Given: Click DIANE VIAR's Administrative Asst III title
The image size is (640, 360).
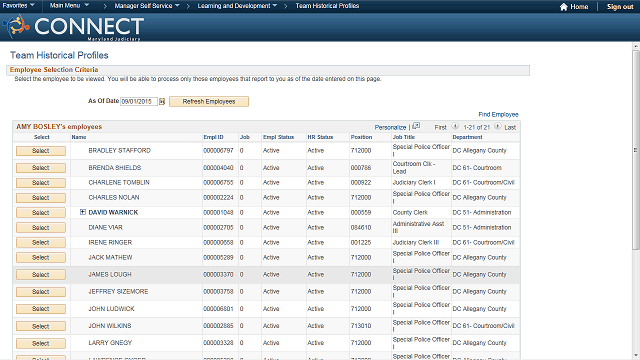Looking at the screenshot, I should click(x=418, y=227).
